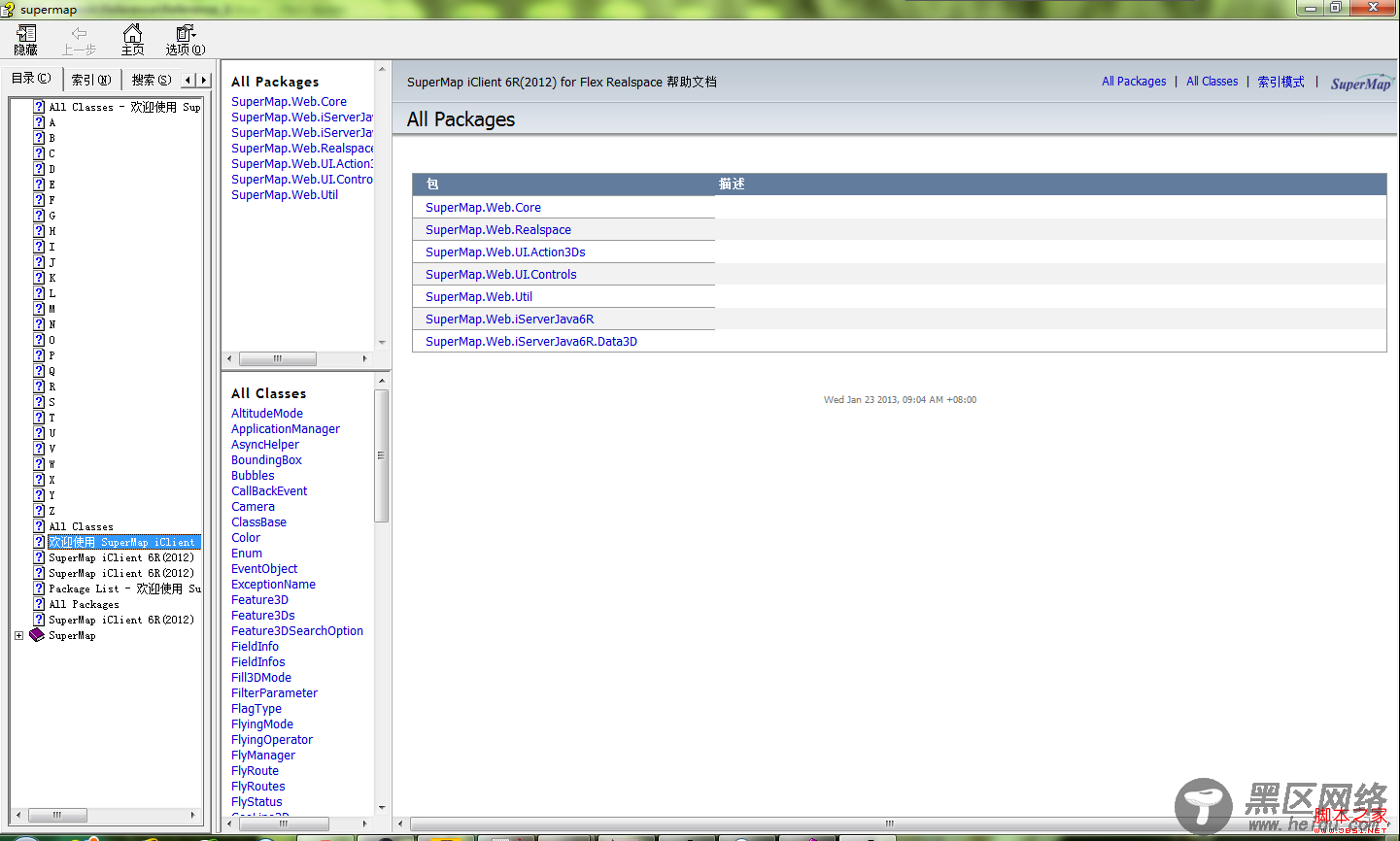Open the AsyncHelper class link
This screenshot has height=841, width=1400.
(265, 445)
